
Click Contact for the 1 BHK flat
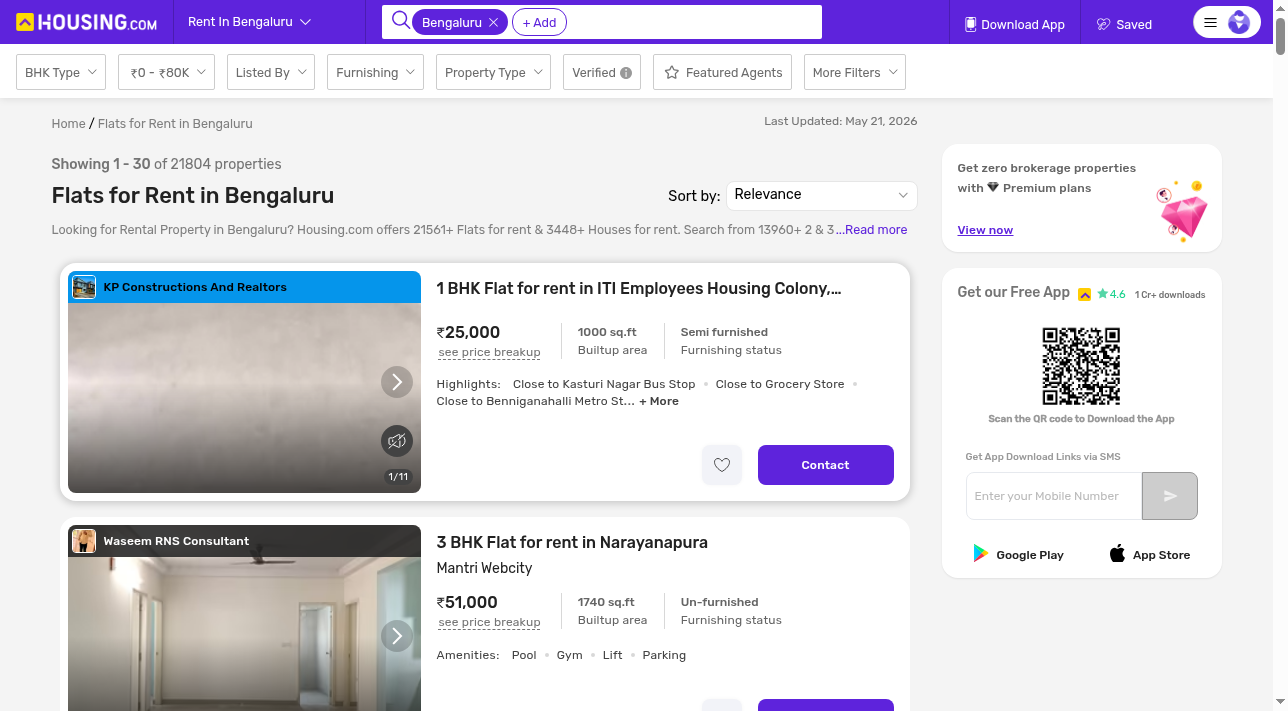point(826,465)
